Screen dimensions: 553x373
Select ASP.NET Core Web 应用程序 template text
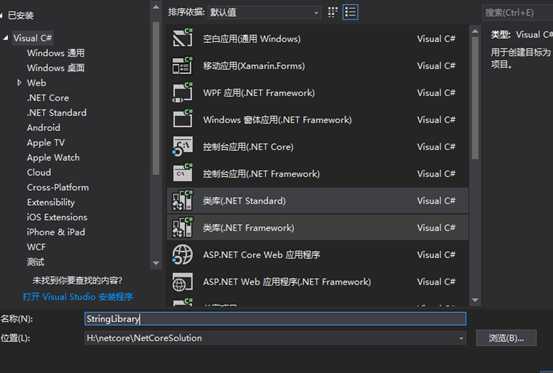coord(261,255)
